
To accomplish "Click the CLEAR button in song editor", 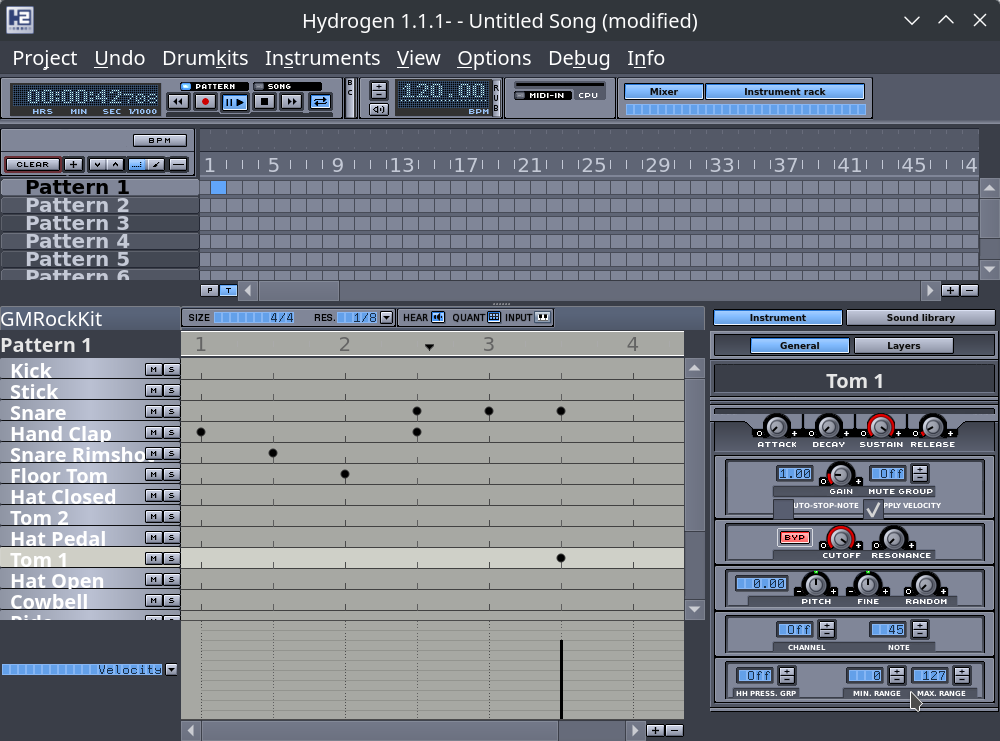I will tap(32, 164).
